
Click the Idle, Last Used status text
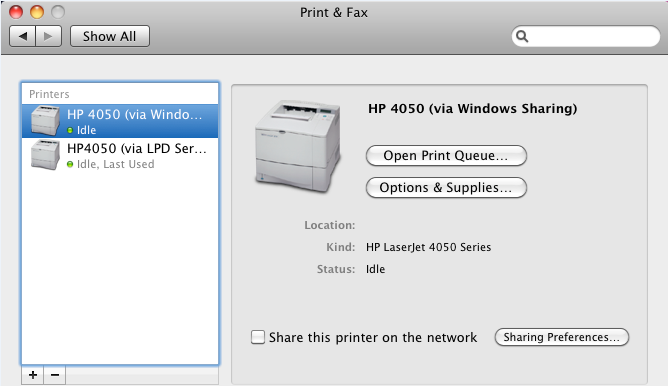(x=115, y=164)
